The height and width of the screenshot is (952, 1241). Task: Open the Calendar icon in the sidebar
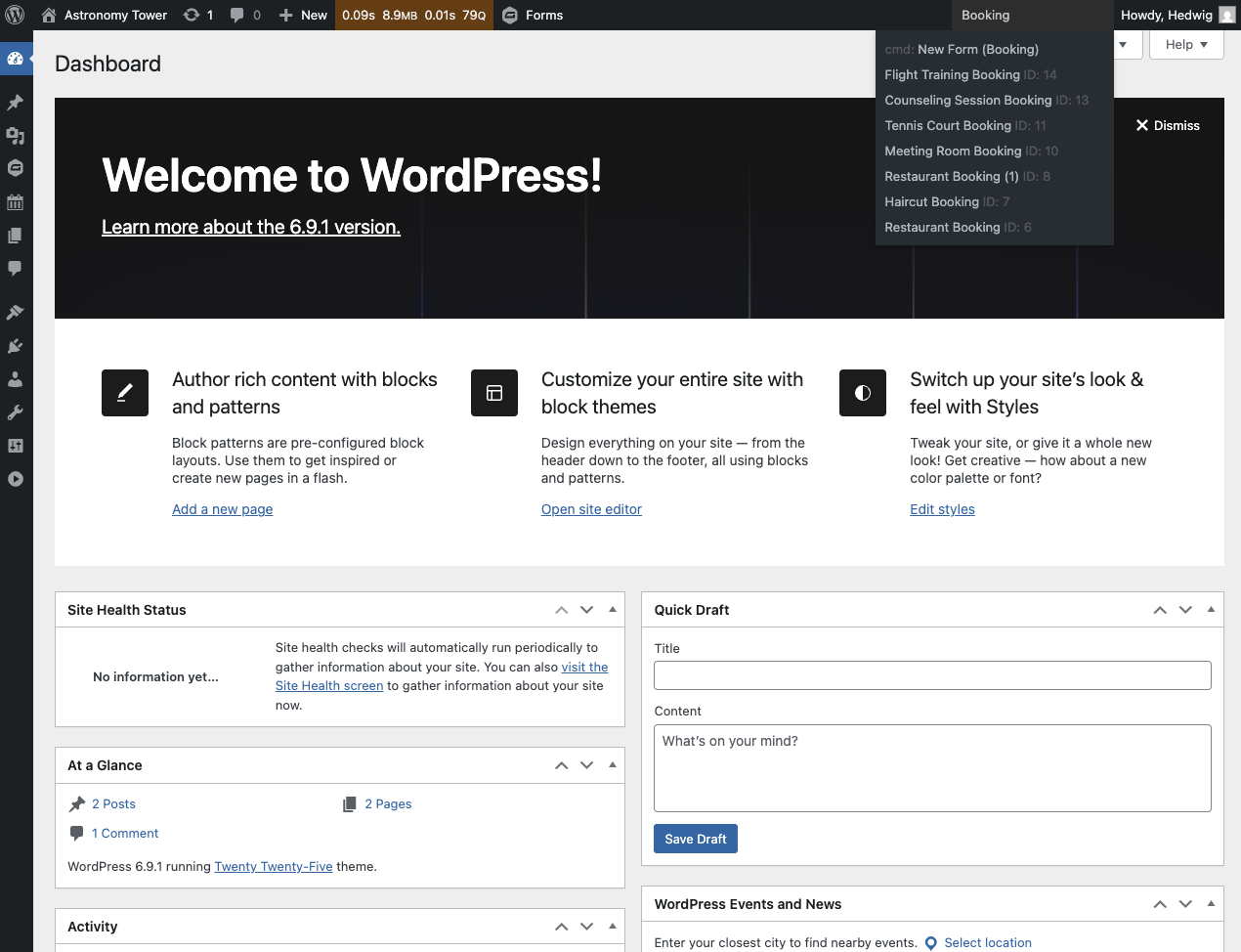click(x=15, y=202)
